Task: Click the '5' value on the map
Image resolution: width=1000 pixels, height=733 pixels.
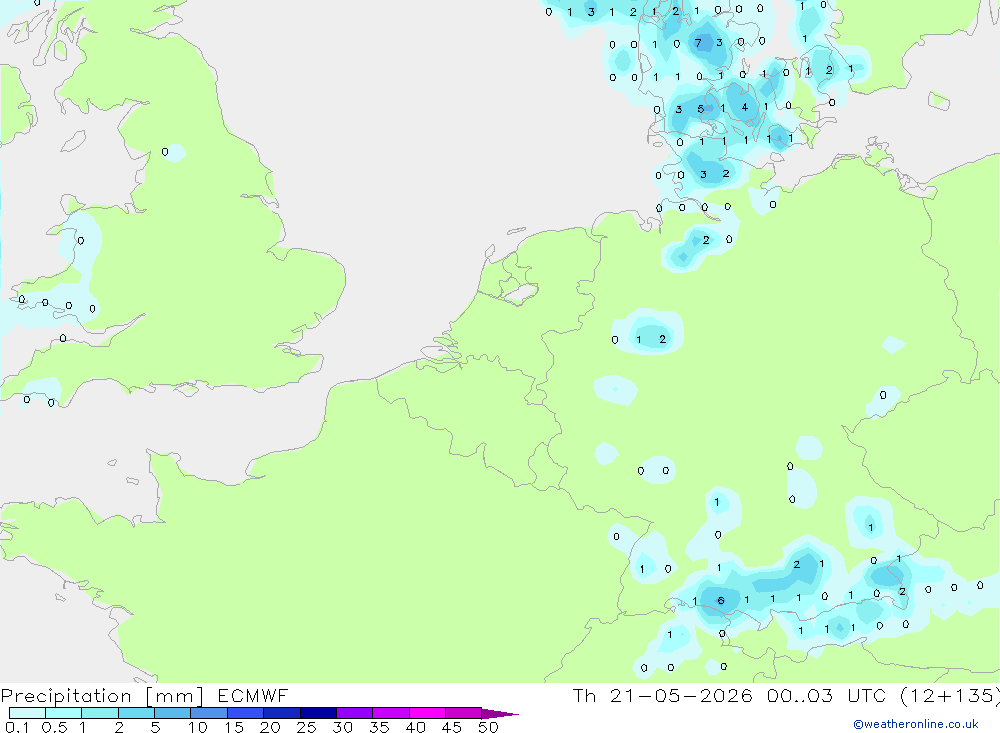Action: (x=700, y=108)
